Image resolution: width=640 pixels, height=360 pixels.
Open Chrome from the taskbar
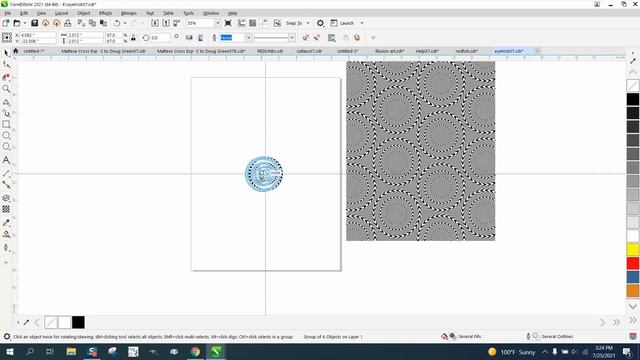(195, 351)
